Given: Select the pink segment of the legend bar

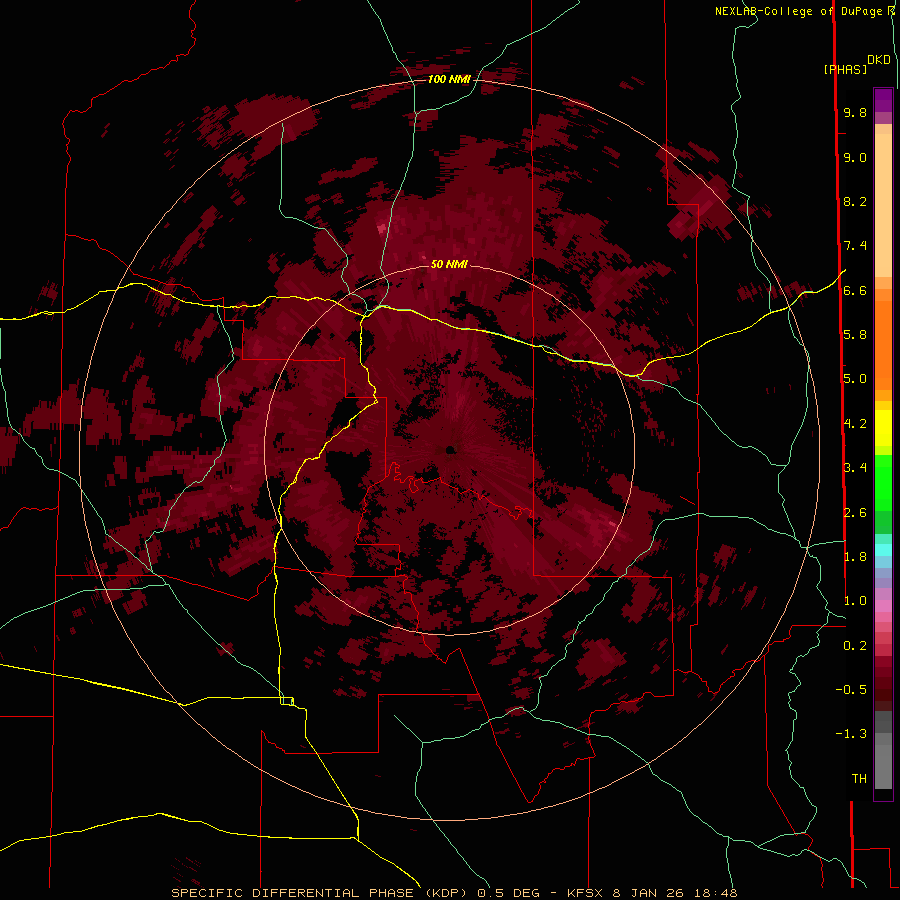Looking at the screenshot, I should [x=883, y=606].
